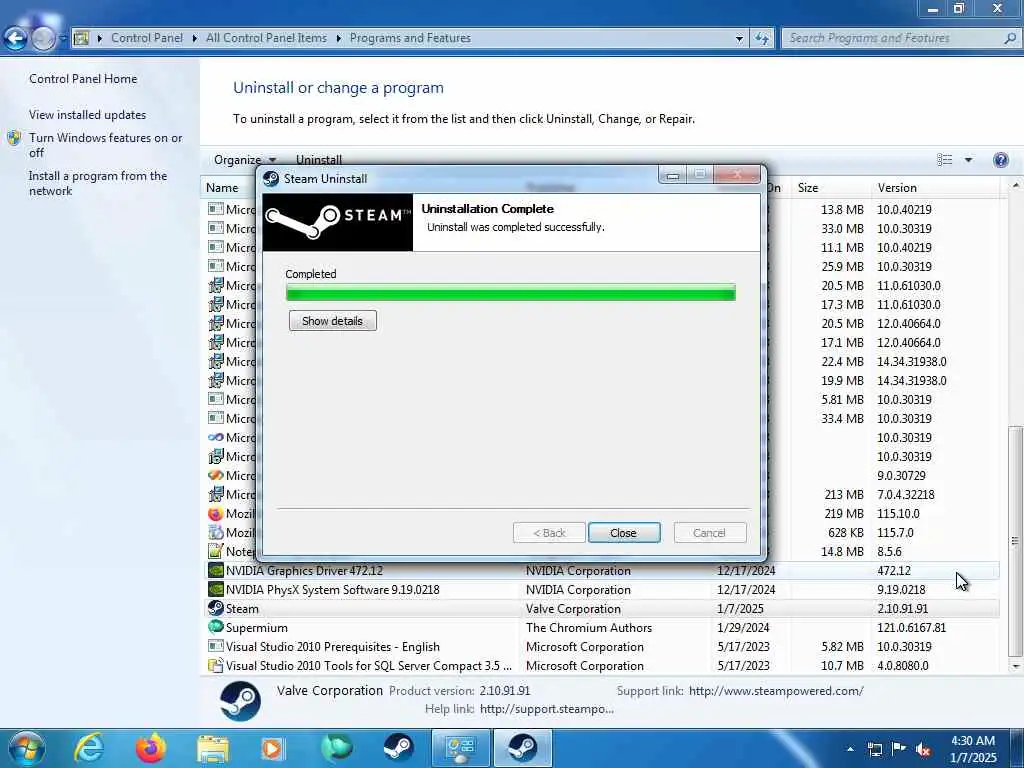The width and height of the screenshot is (1024, 768).
Task: Open Action Center flag icon
Action: 899,749
